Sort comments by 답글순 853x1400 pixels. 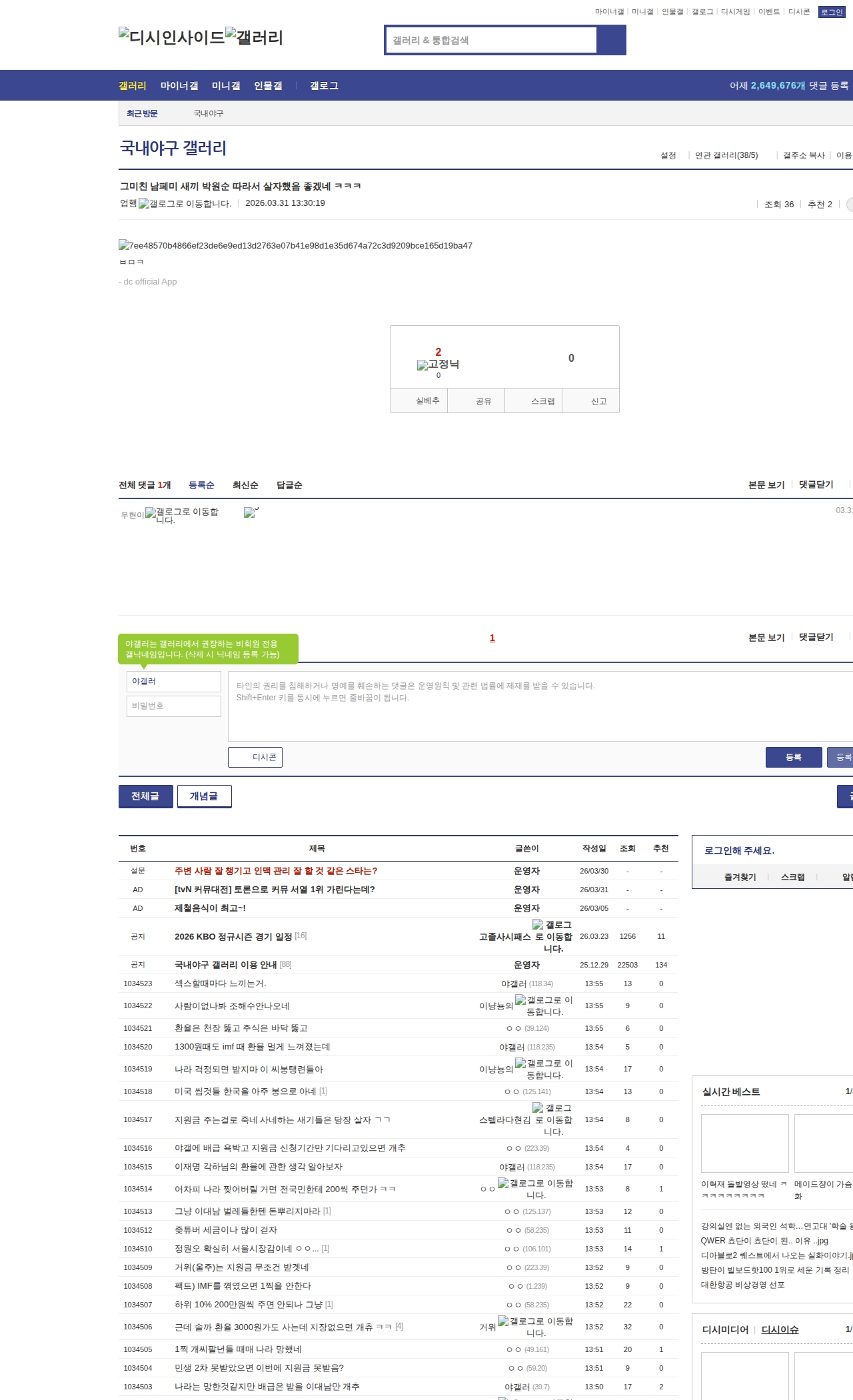click(x=289, y=485)
